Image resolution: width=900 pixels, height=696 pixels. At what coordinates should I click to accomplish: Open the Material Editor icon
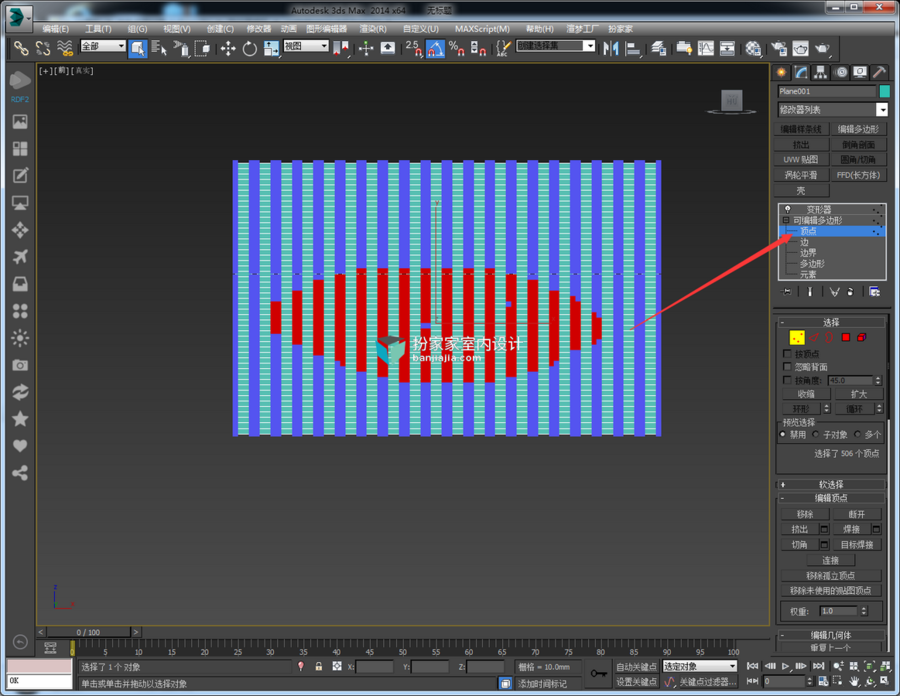tap(753, 49)
